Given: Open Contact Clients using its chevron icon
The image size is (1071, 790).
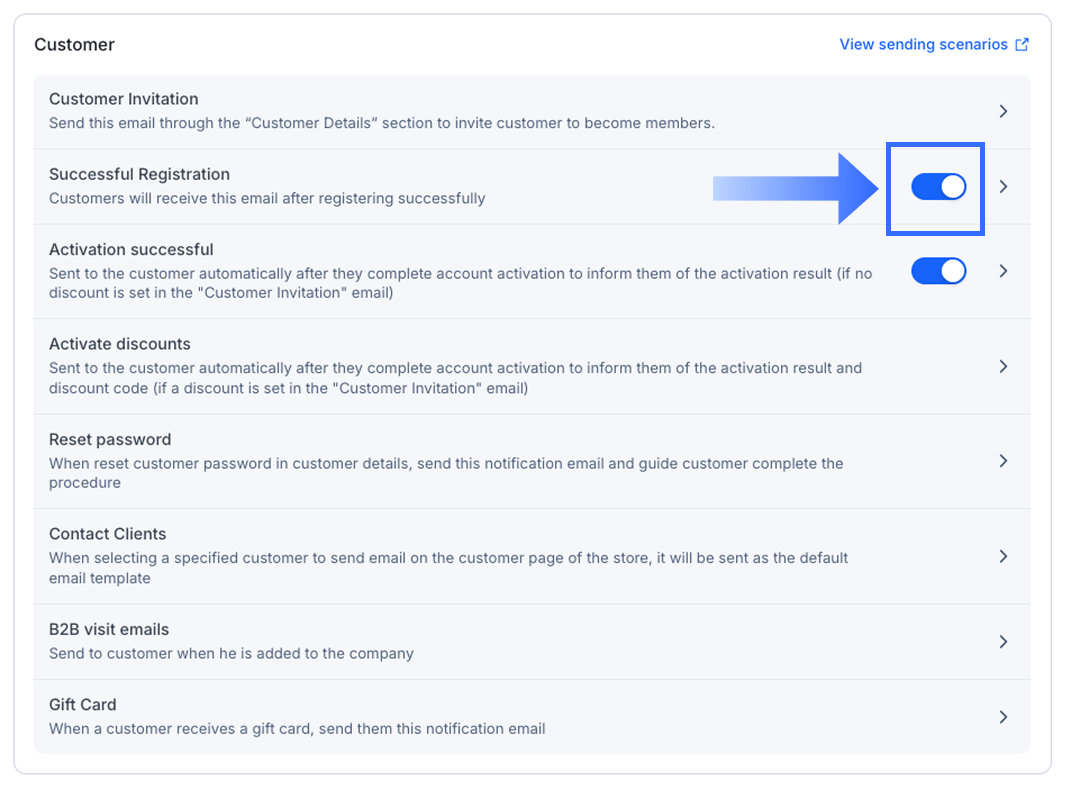Looking at the screenshot, I should [1003, 556].
